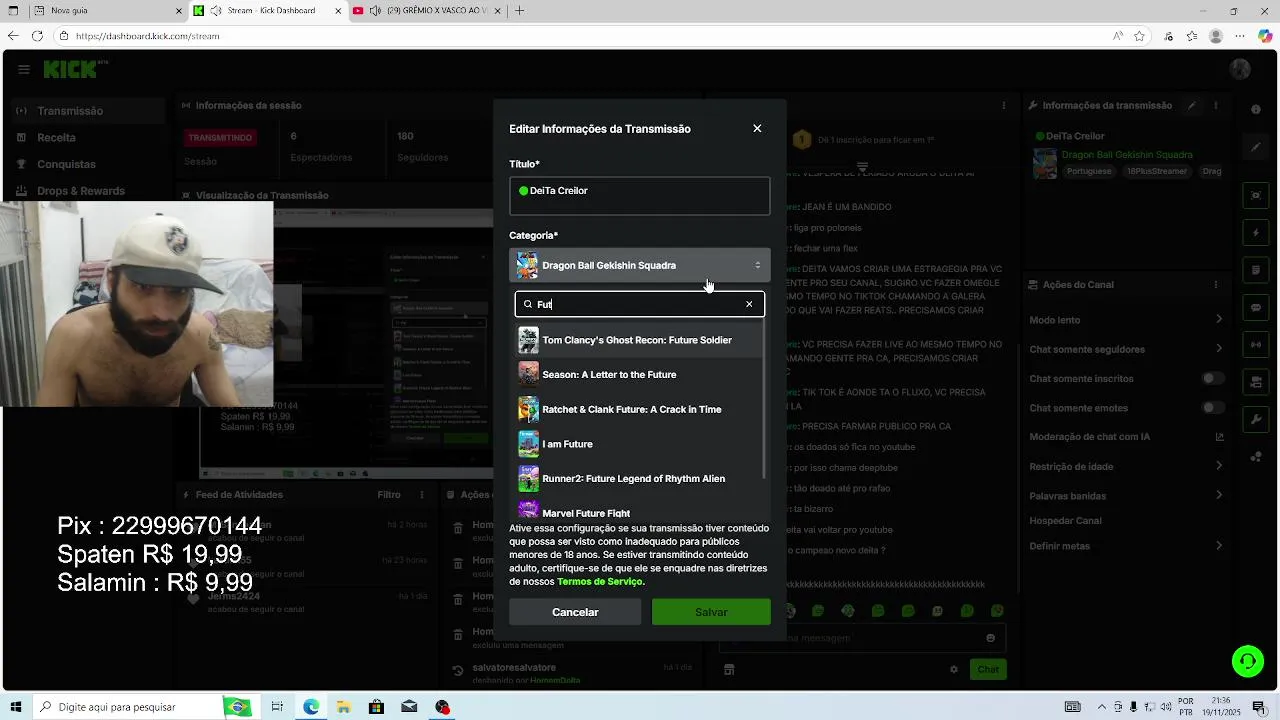The height and width of the screenshot is (720, 1280).
Task: Click the magnifier icon in category search
Action: coord(528,304)
